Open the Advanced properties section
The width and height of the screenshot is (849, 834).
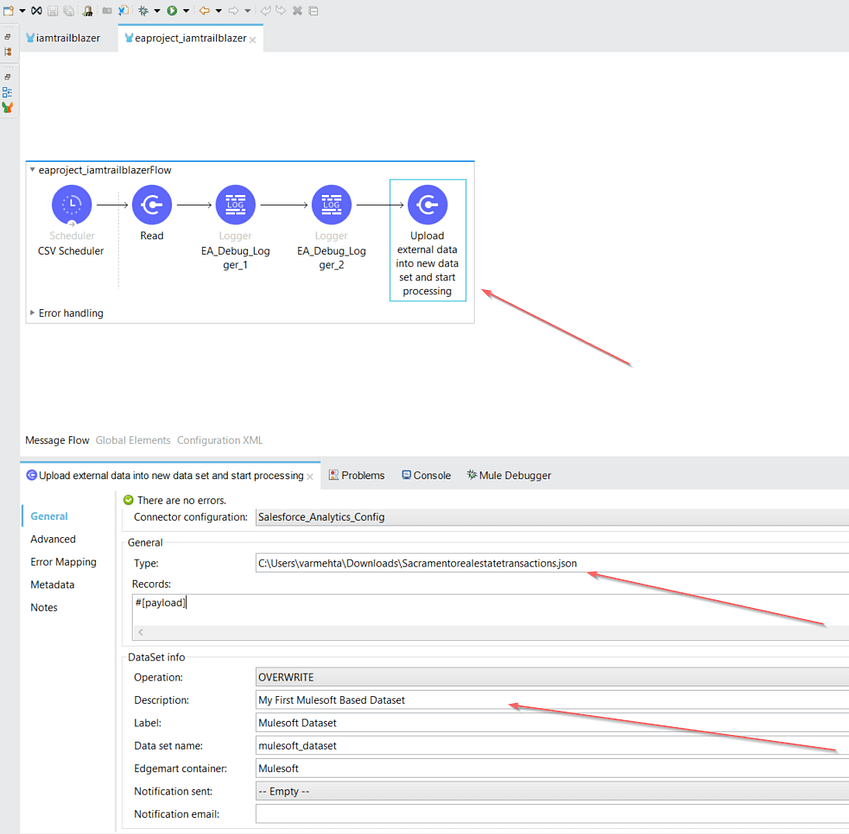[53, 539]
